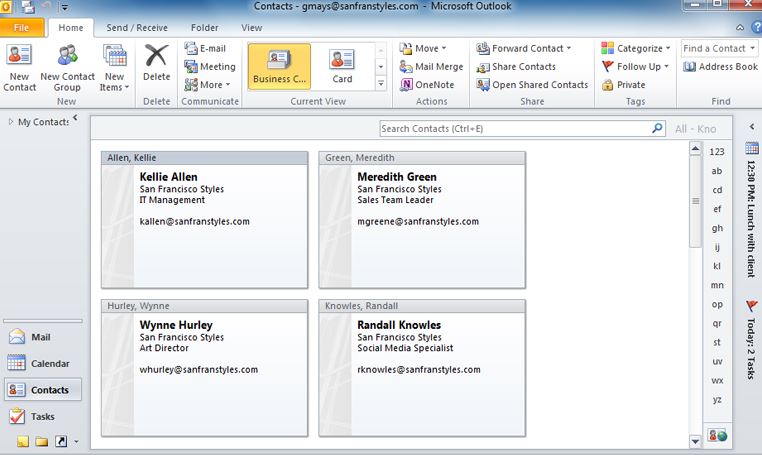Open the Move dropdown
Screen dimensions: 762x455
(x=423, y=48)
